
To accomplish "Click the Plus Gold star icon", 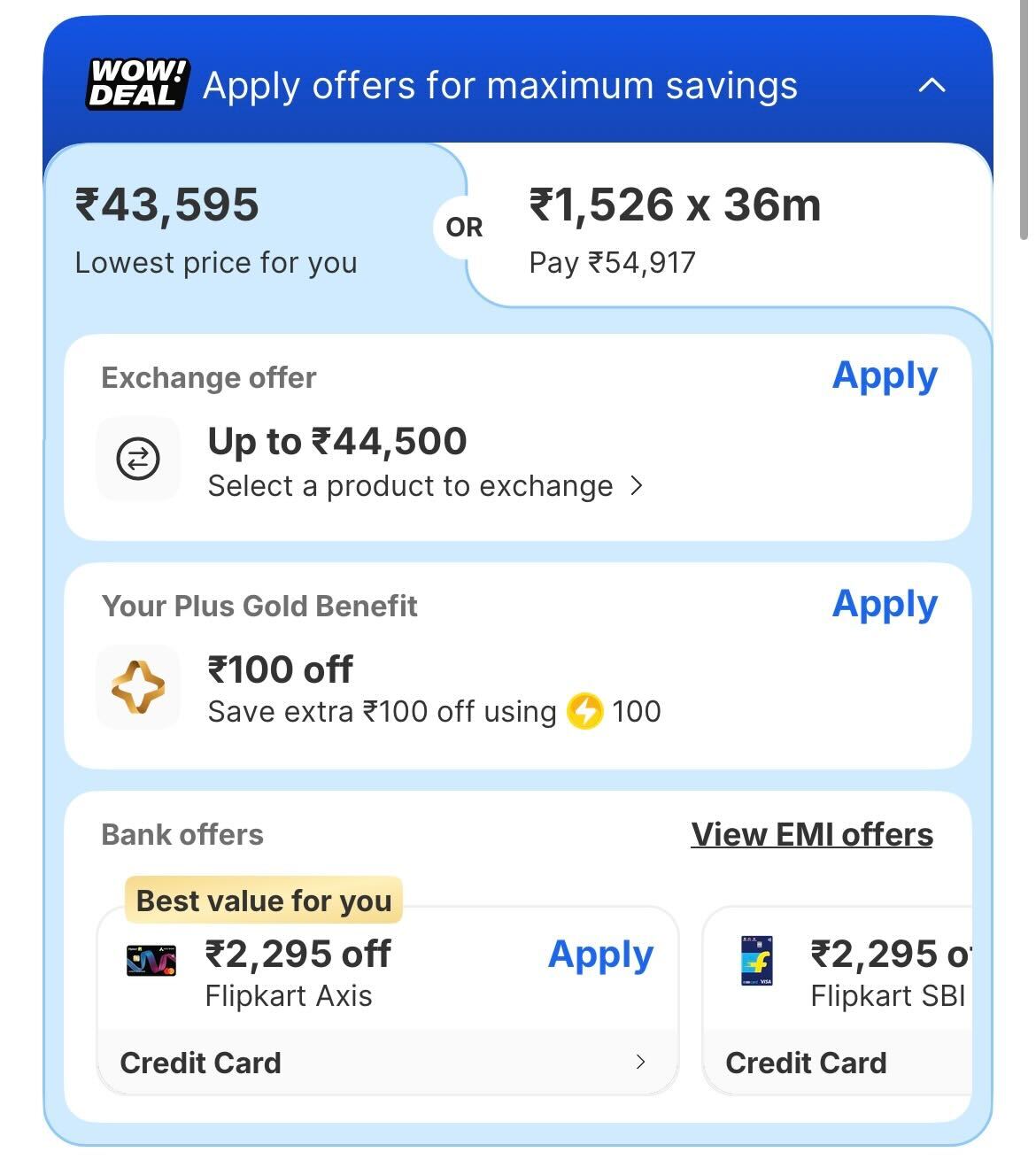I will click(138, 687).
